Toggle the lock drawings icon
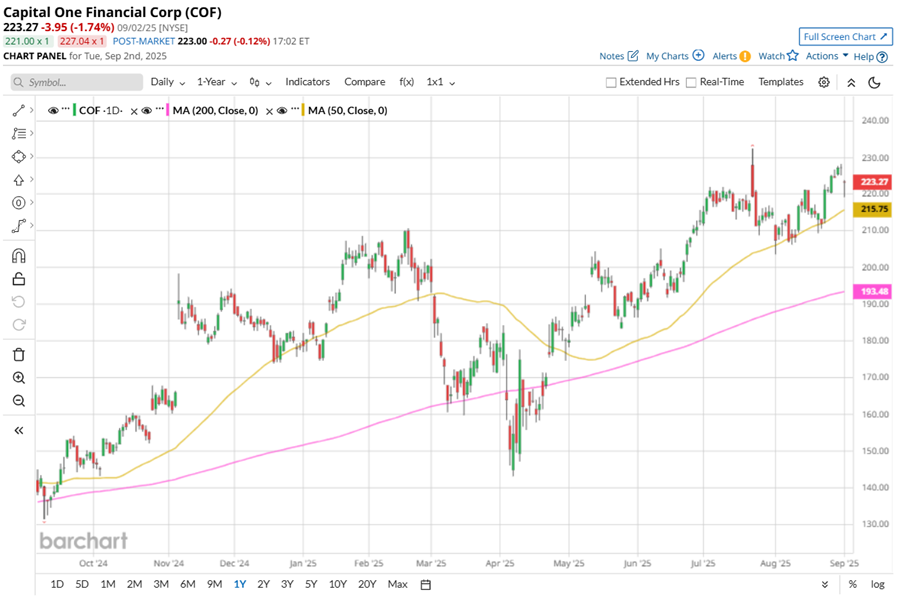This screenshot has height=604, width=903. click(18, 279)
